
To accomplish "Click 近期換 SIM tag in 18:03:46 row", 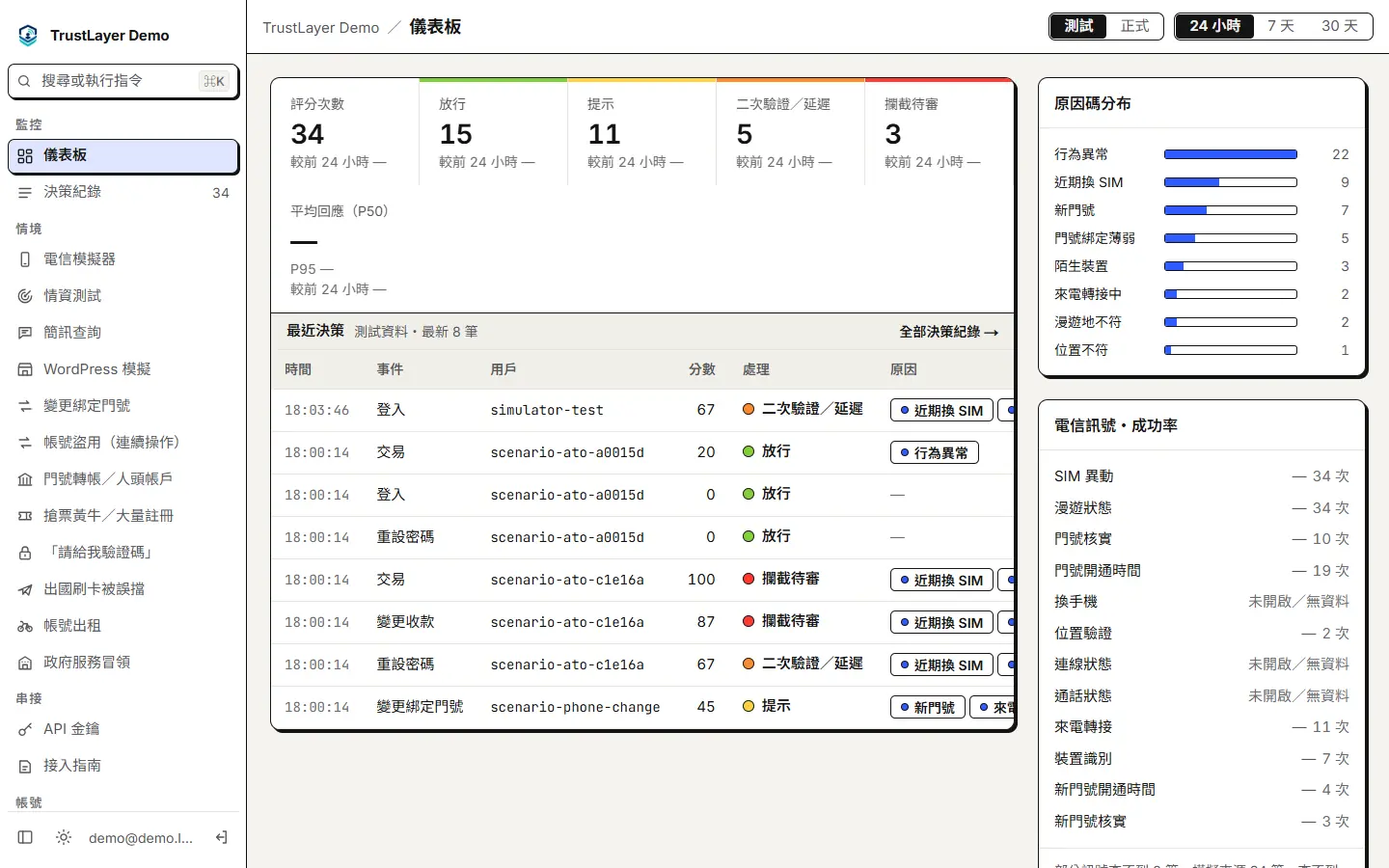I will [x=941, y=410].
